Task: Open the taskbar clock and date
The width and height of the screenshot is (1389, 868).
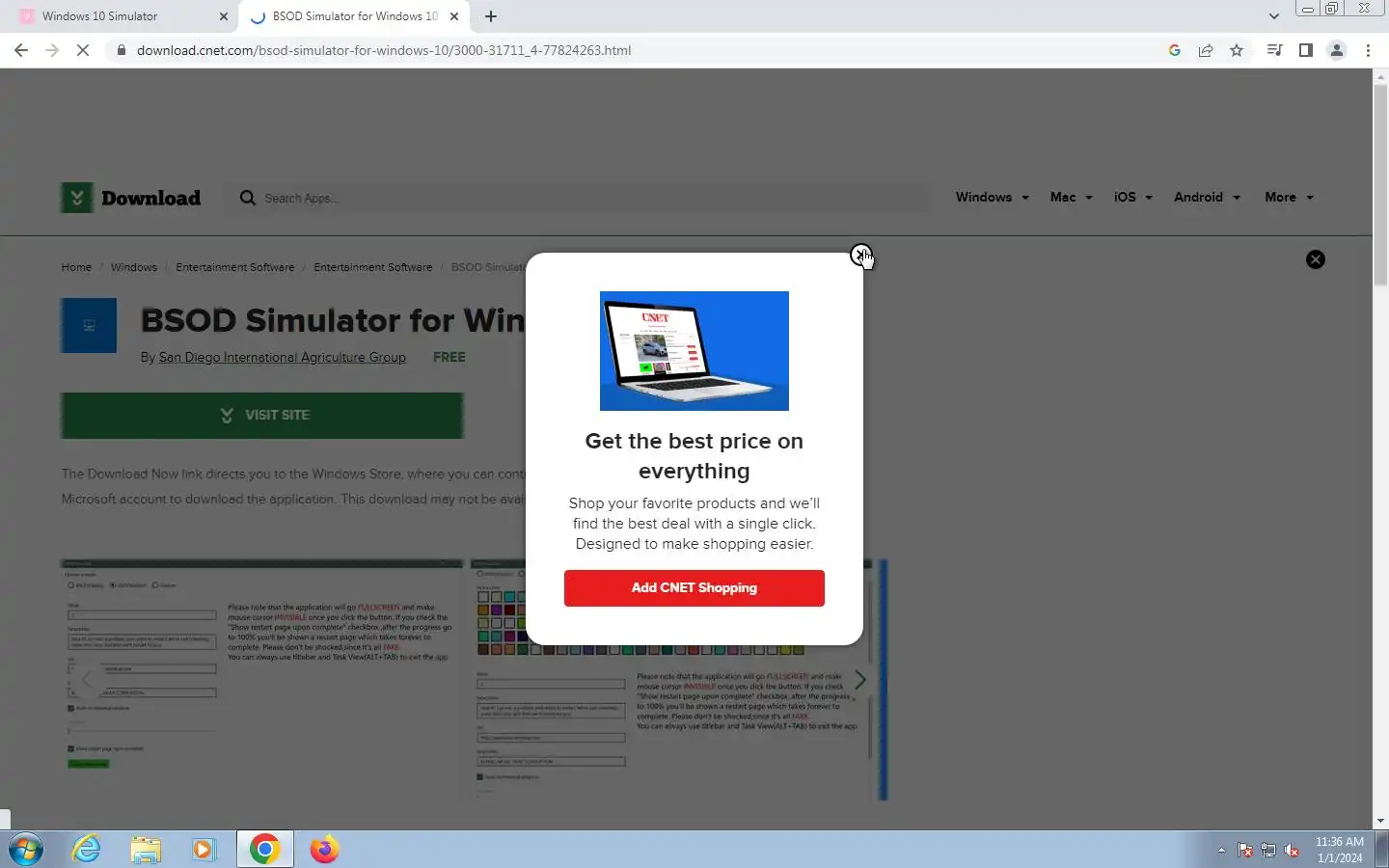Action: (x=1340, y=850)
